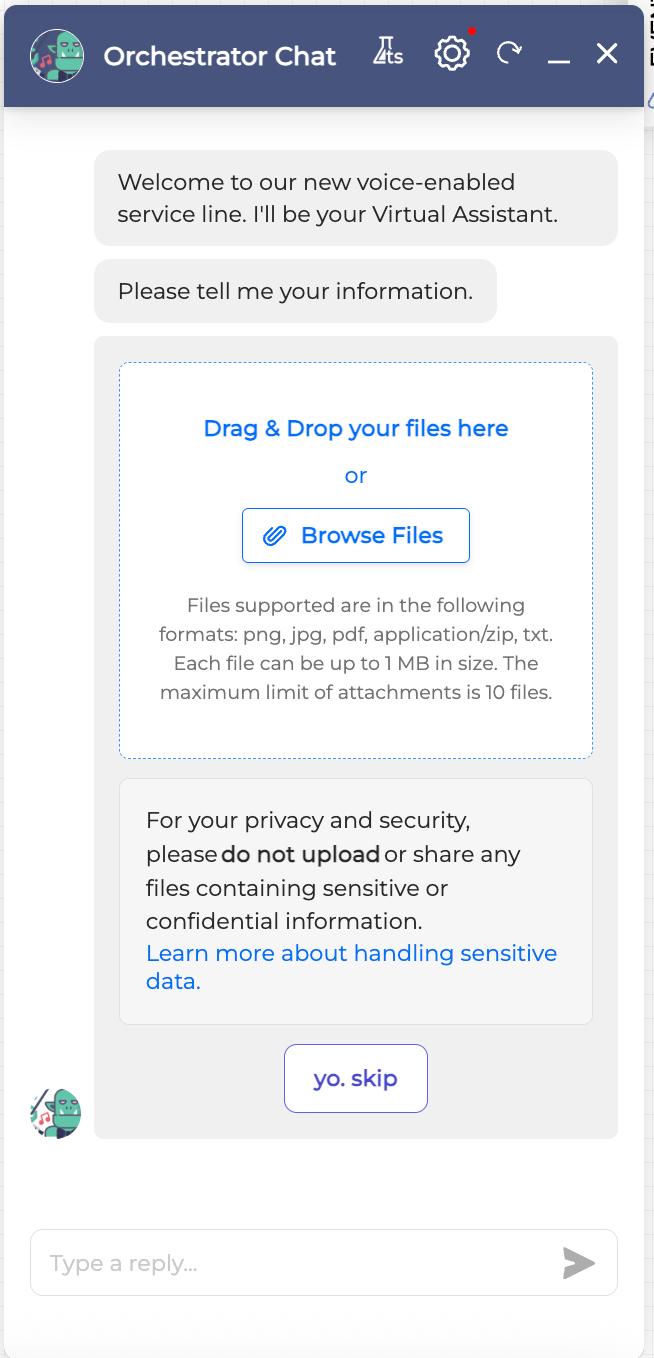Click the "Drag & Drop your files here" text
654x1358 pixels.
356,429
